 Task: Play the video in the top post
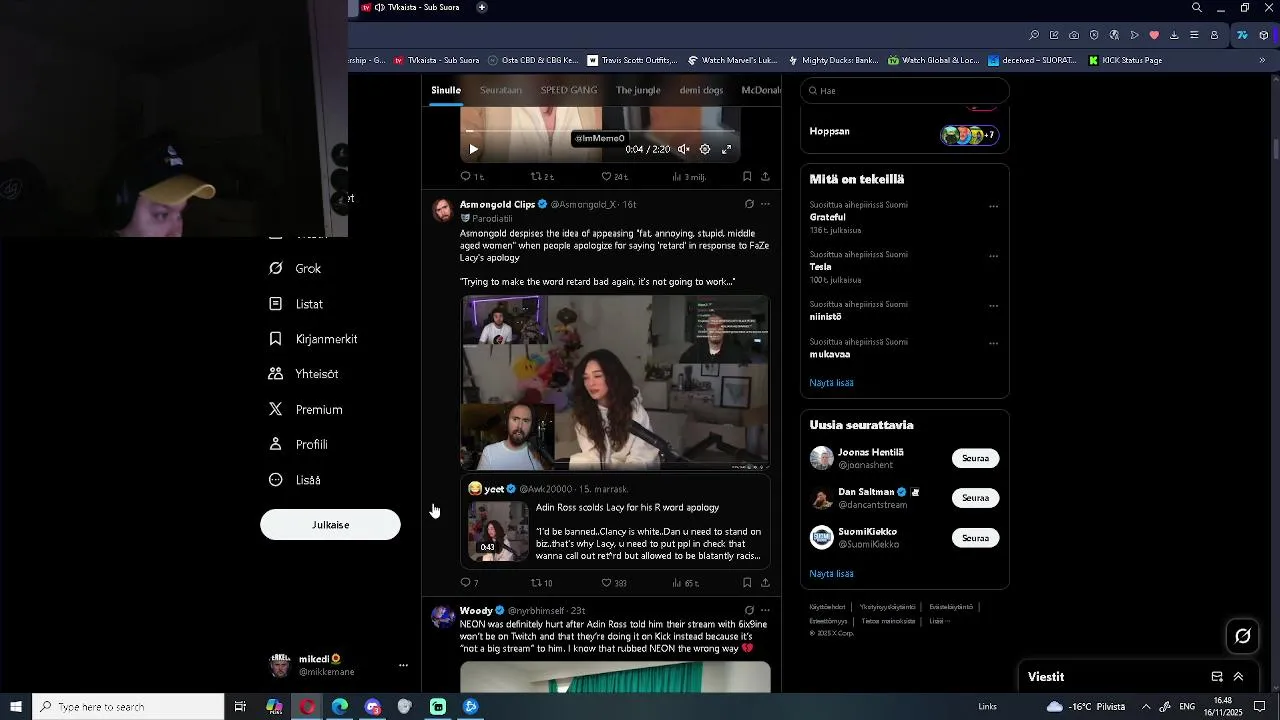(473, 149)
